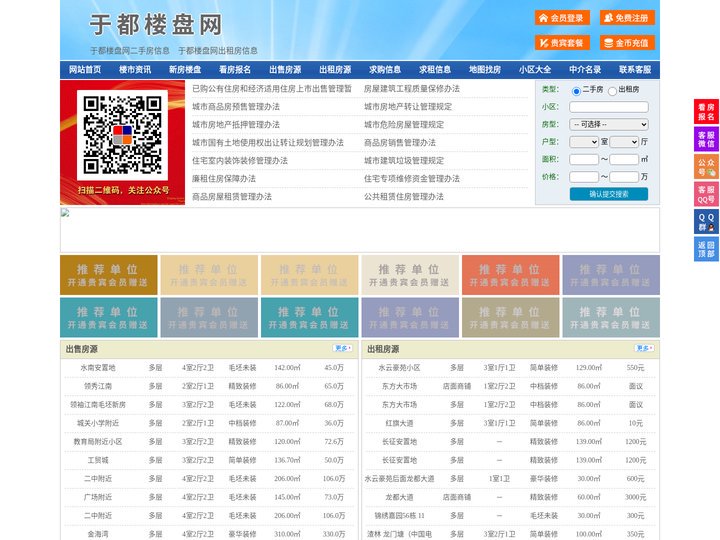Open 城关小学附近 sale listing
Viewport: 720px width, 540px height.
point(98,423)
